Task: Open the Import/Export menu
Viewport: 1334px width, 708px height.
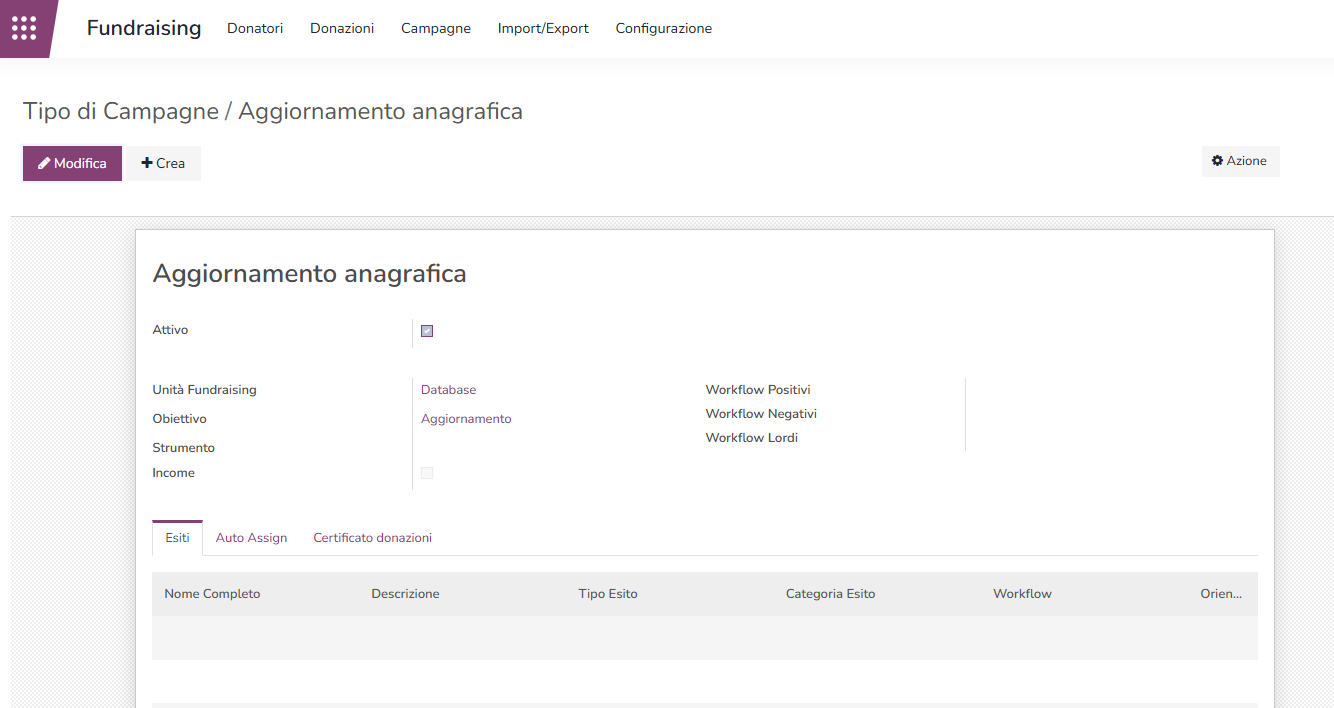Action: 543,28
